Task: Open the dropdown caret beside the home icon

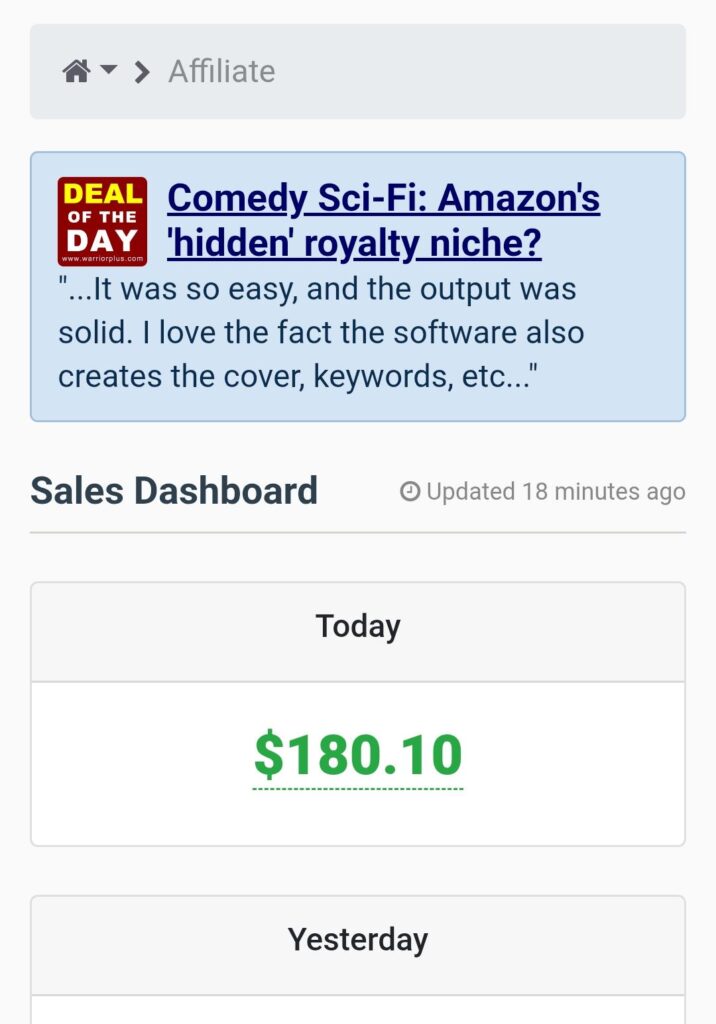Action: click(109, 70)
